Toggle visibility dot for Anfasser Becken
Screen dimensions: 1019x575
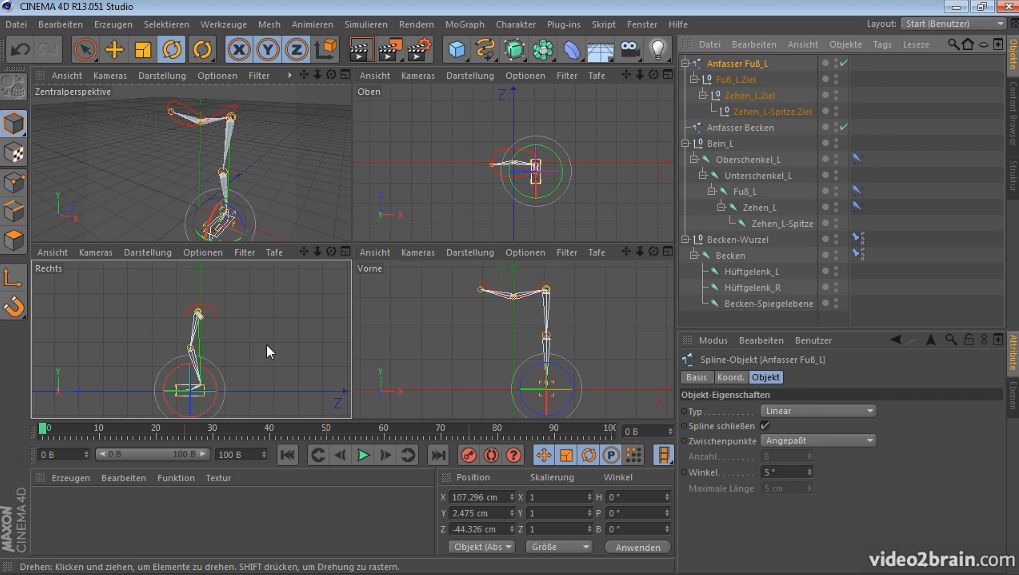coord(825,127)
